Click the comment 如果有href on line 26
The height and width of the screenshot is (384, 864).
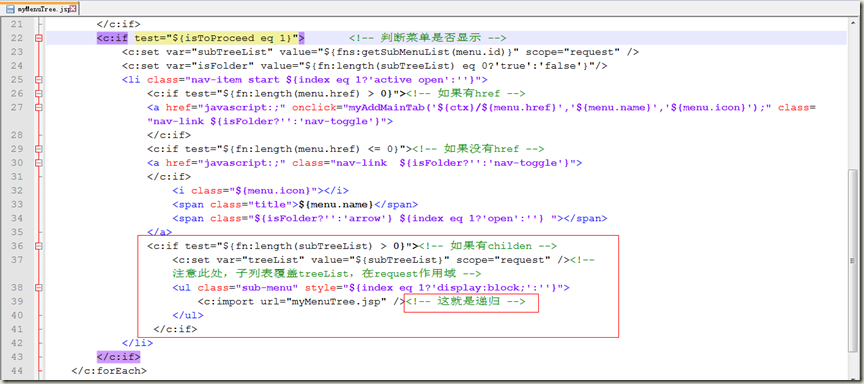pyautogui.click(x=467, y=94)
